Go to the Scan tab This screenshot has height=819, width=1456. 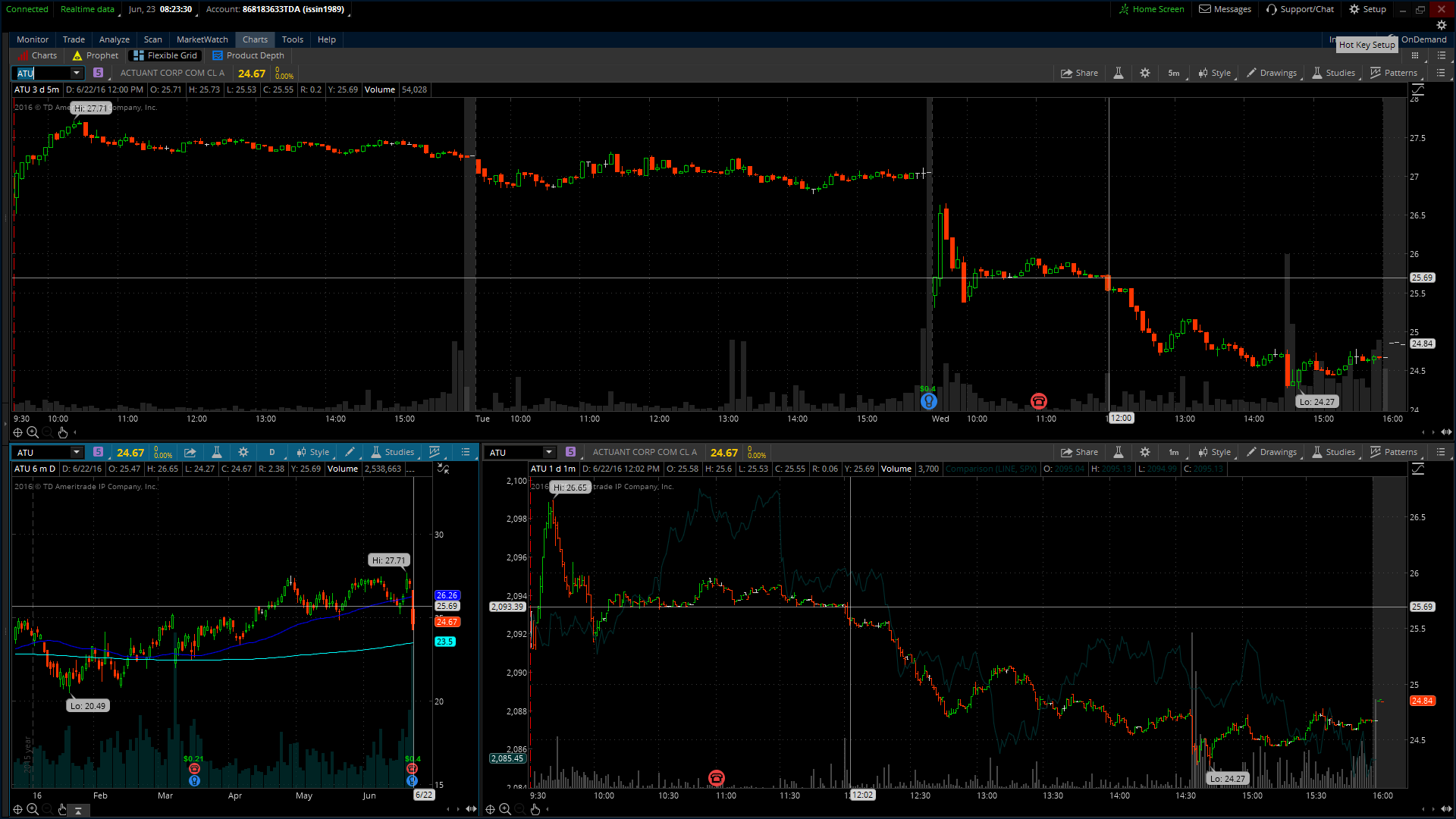point(152,39)
